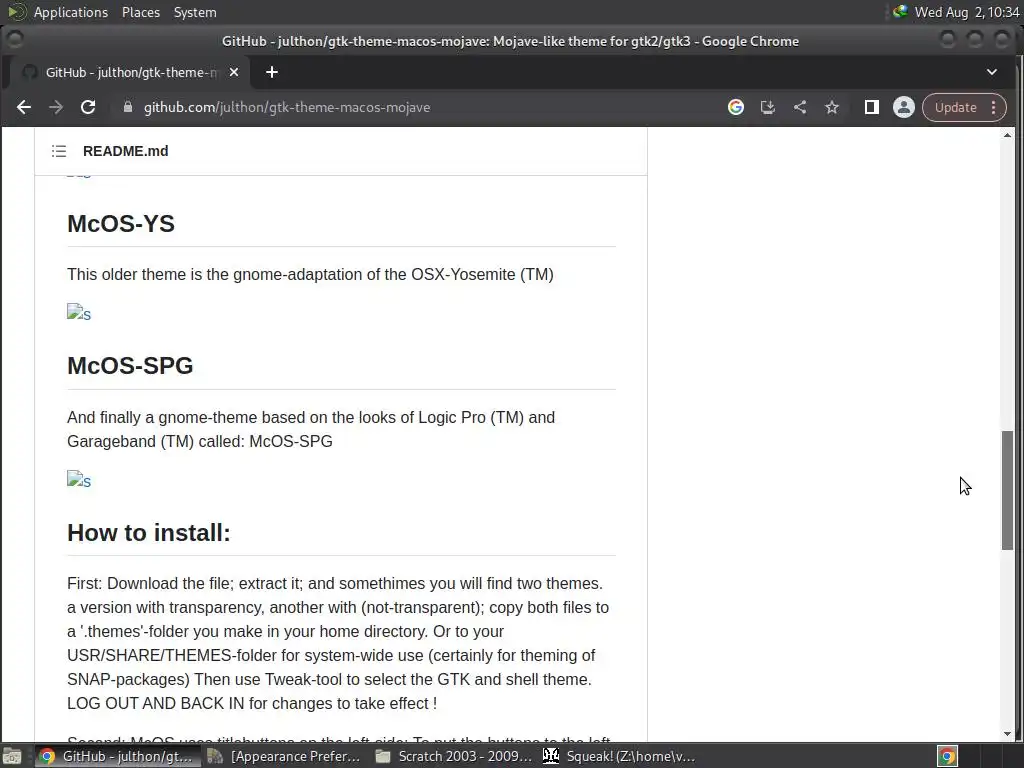Click the page vertical scrollbar thumb
The height and width of the screenshot is (768, 1024).
tap(1008, 490)
